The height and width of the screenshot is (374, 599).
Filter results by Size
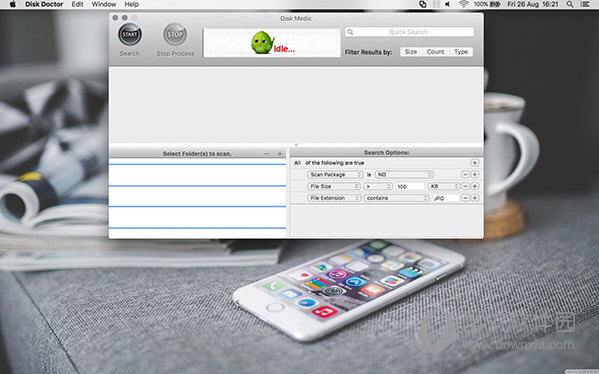[x=411, y=52]
